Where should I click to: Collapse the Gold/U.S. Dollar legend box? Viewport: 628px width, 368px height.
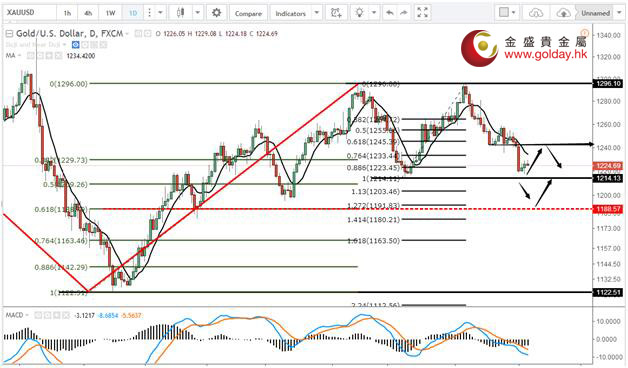(x=9, y=34)
